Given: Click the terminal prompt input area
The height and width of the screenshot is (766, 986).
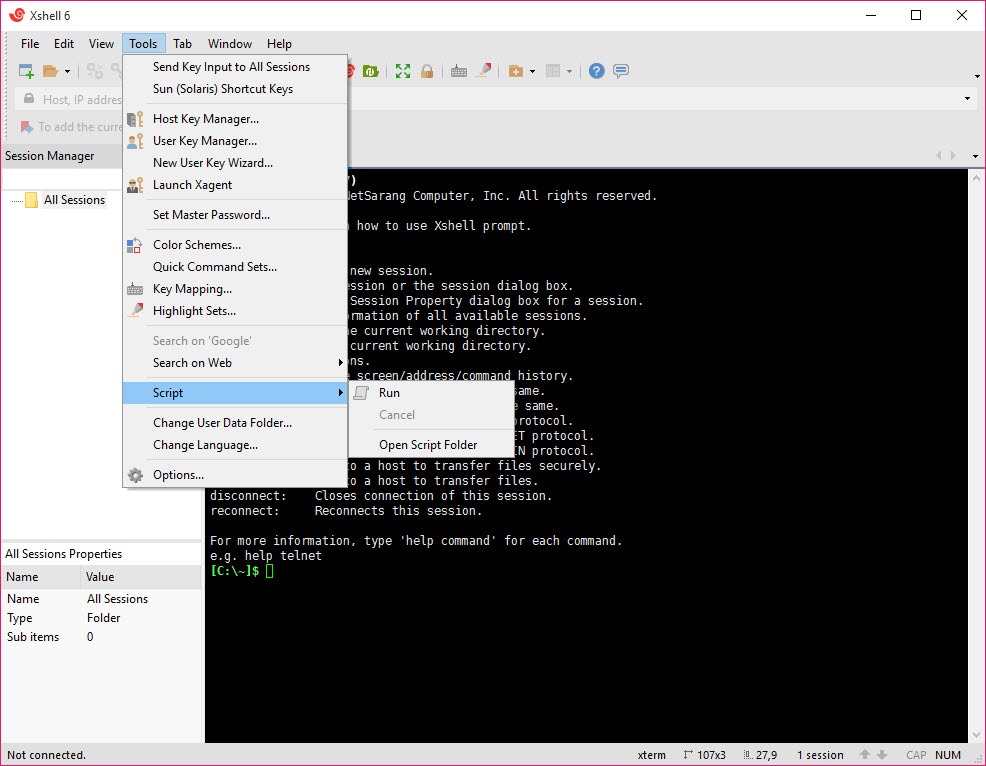Looking at the screenshot, I should [270, 571].
